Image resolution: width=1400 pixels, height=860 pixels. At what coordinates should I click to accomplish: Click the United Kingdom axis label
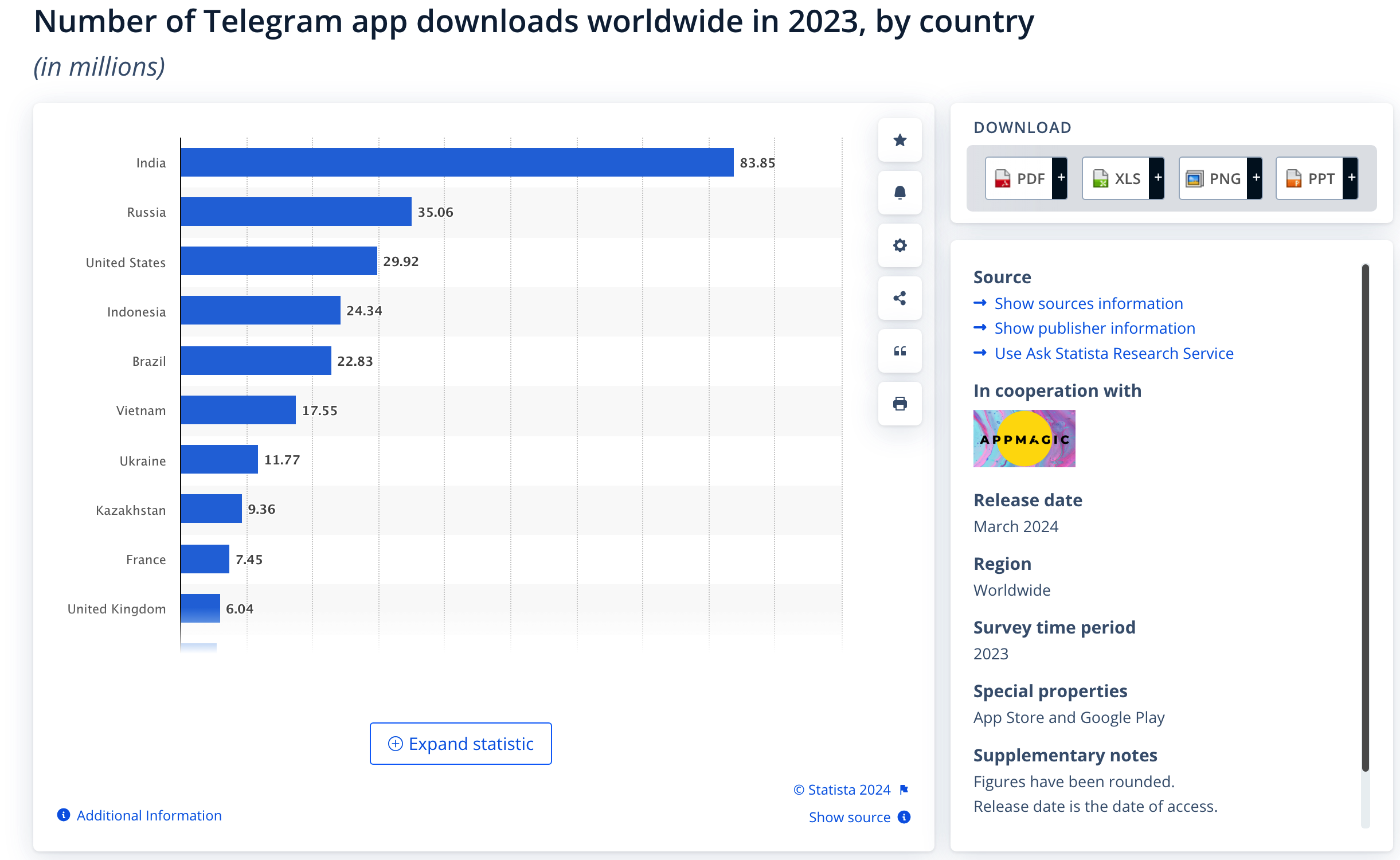tap(116, 609)
